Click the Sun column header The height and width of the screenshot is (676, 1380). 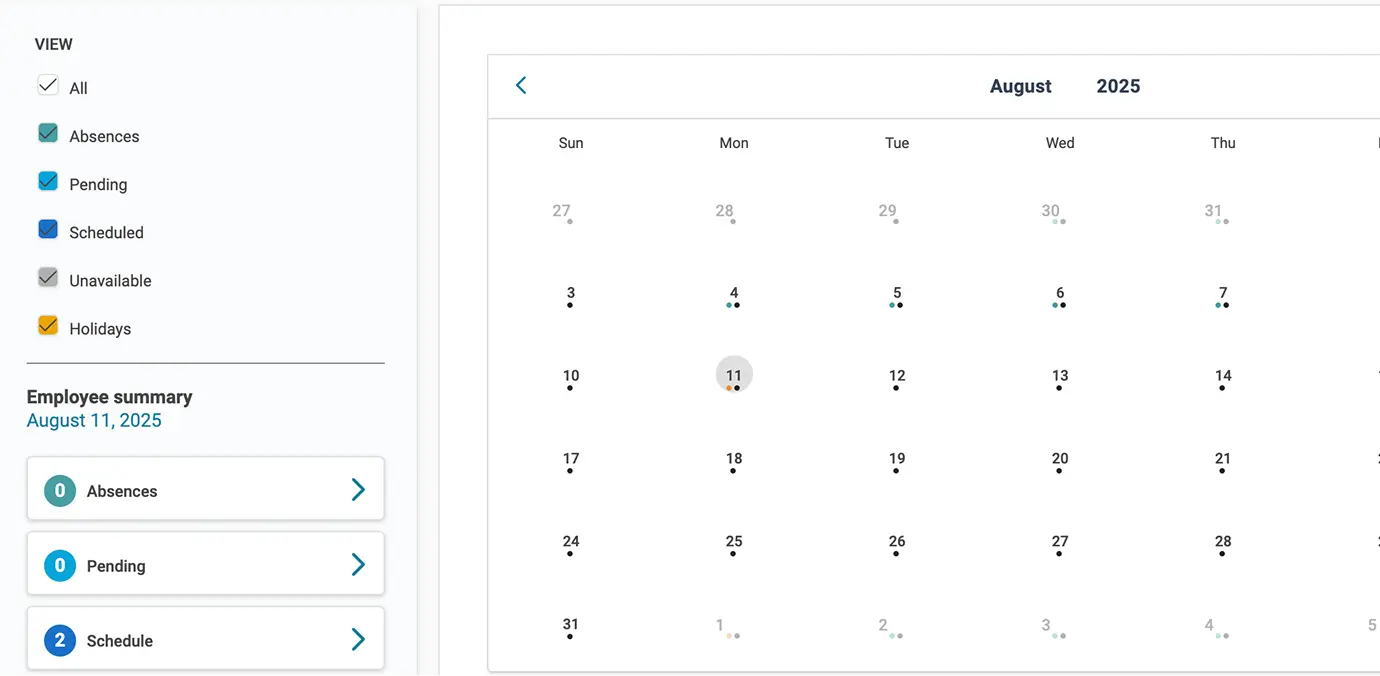tap(570, 142)
